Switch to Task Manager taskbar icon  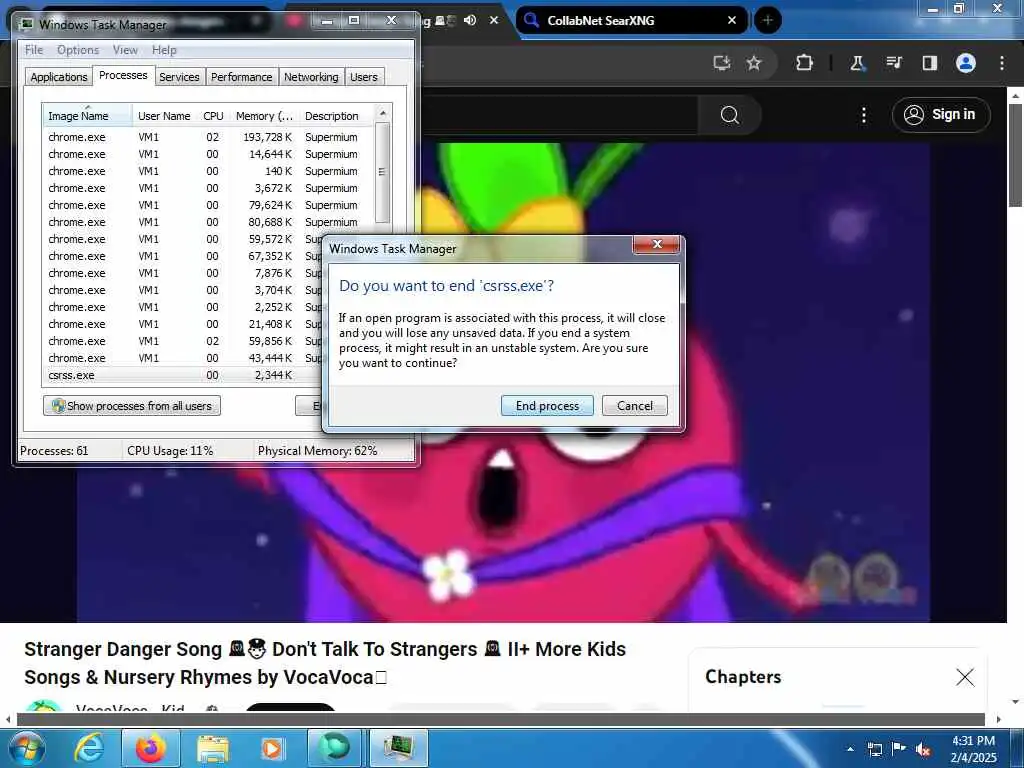point(399,748)
